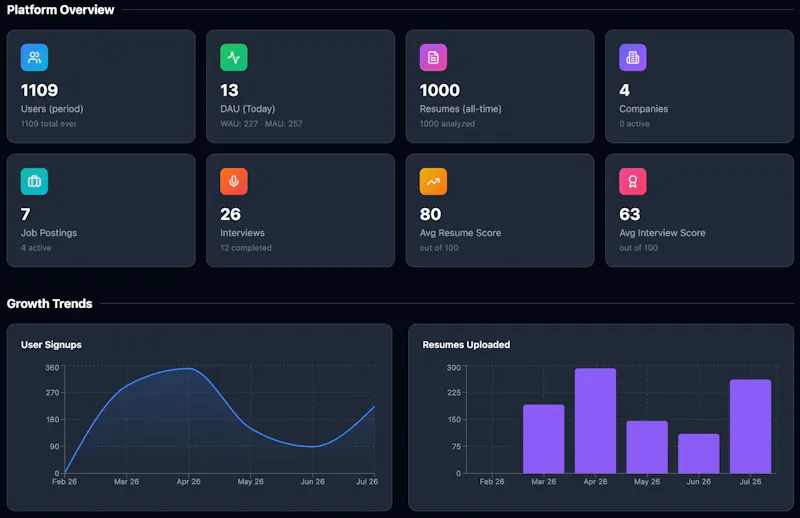Click the Jun 26 bar in Resumes Uploaded
Viewport: 800px width, 518px height.
click(x=699, y=454)
